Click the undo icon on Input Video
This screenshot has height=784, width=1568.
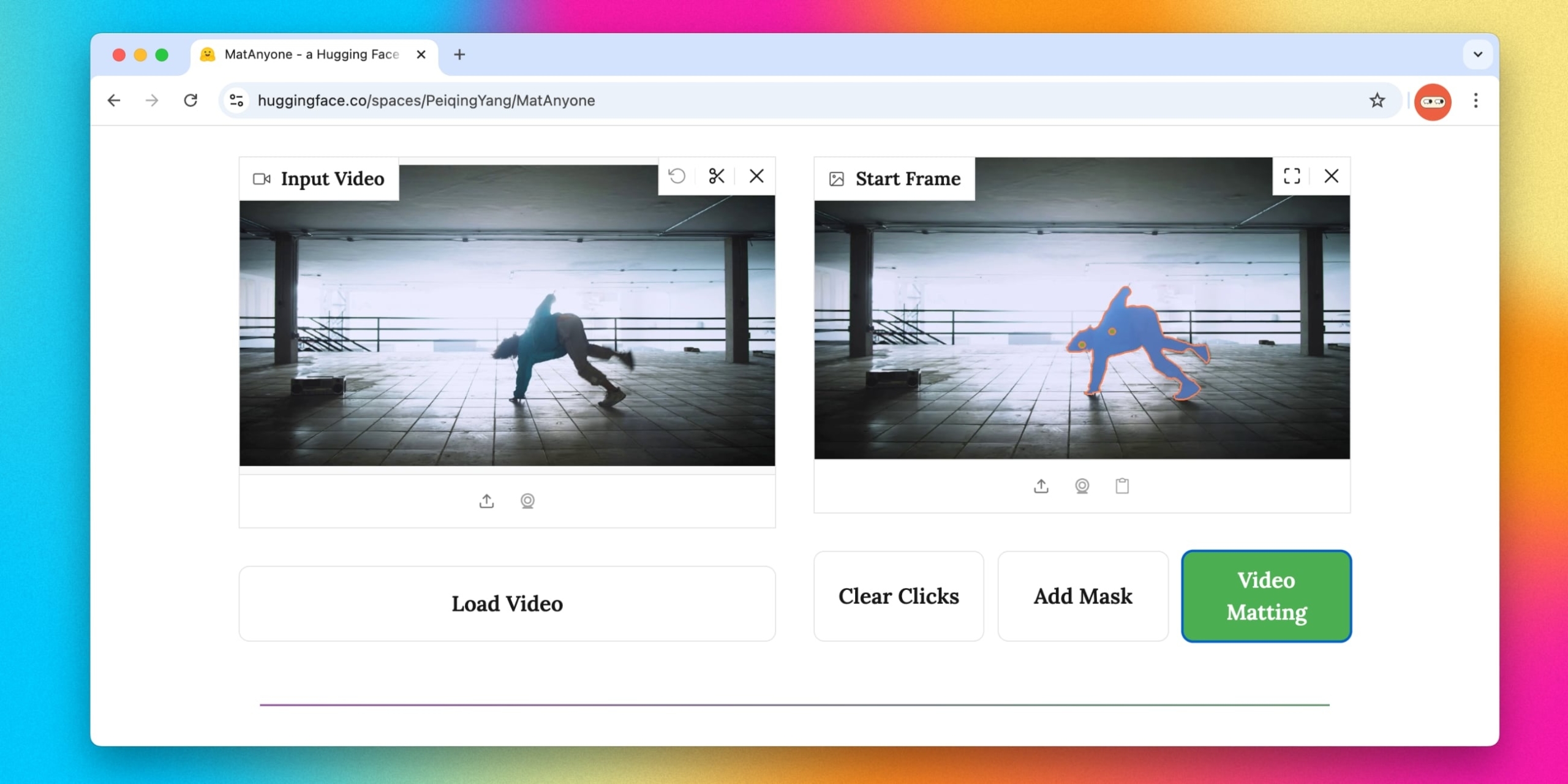(x=677, y=176)
